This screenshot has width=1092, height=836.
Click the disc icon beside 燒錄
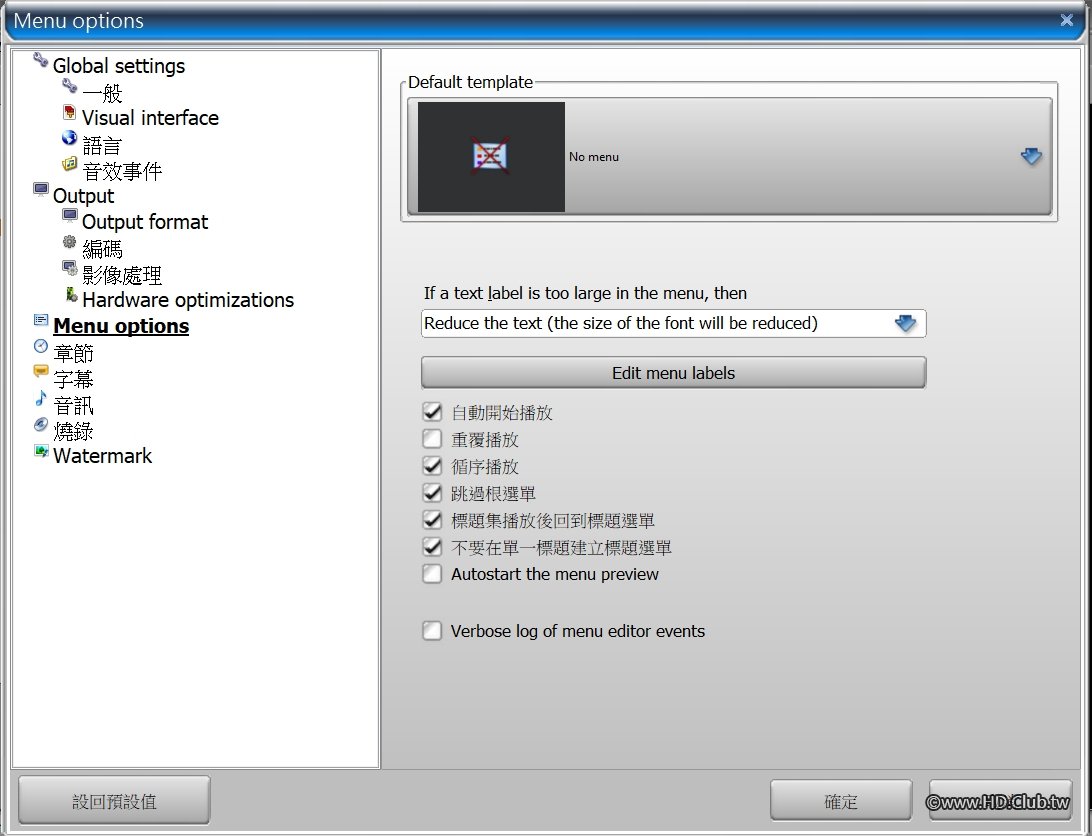(x=41, y=424)
